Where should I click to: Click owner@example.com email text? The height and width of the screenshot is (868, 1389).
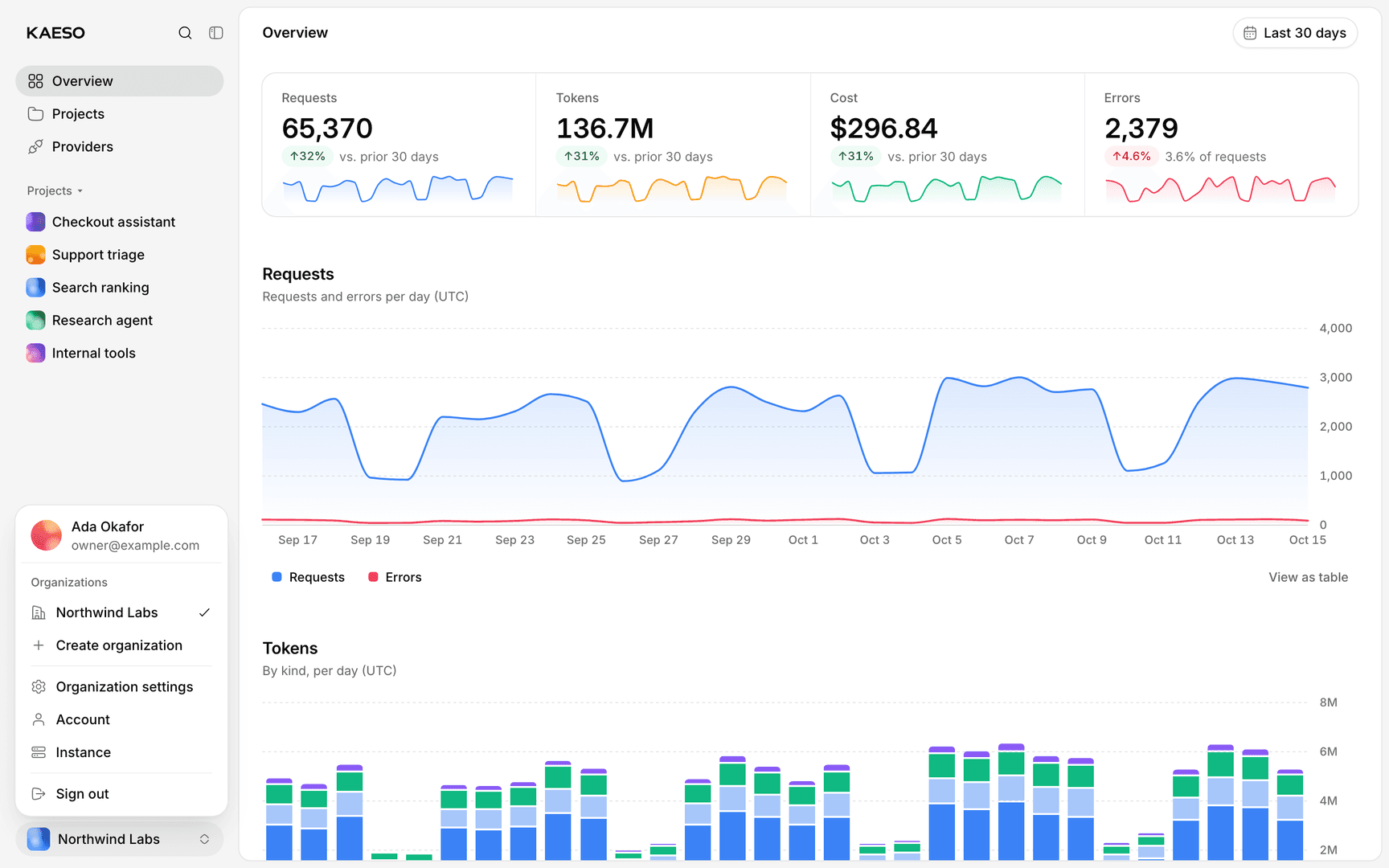point(135,546)
